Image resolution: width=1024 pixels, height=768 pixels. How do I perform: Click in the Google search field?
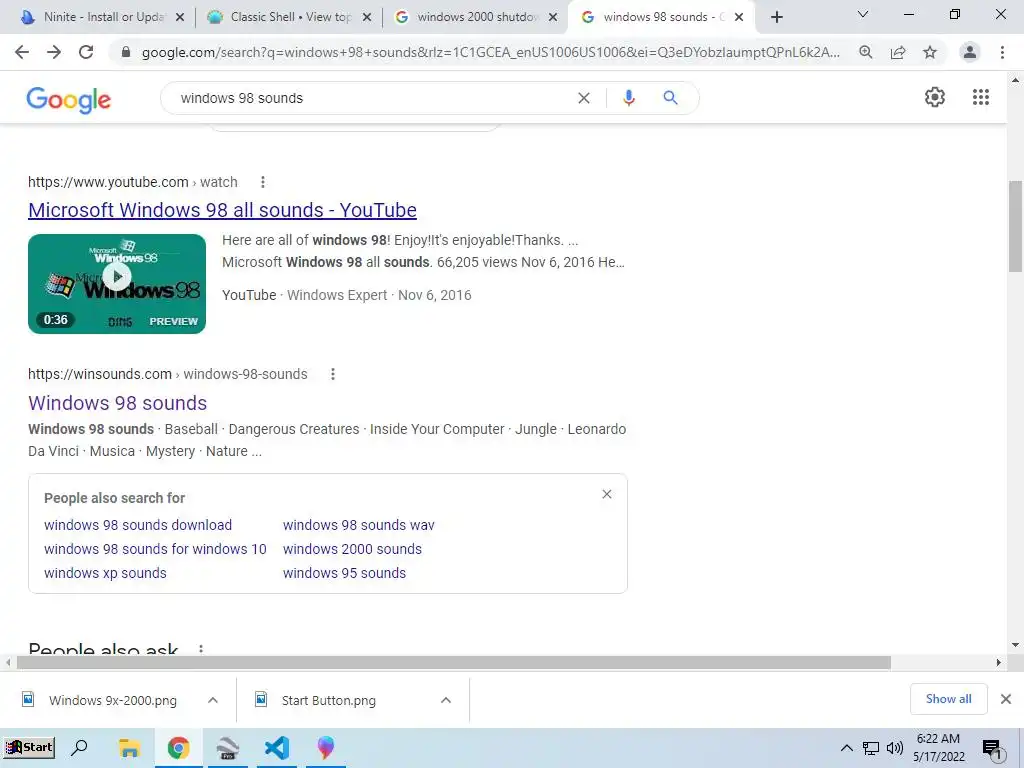pos(372,98)
